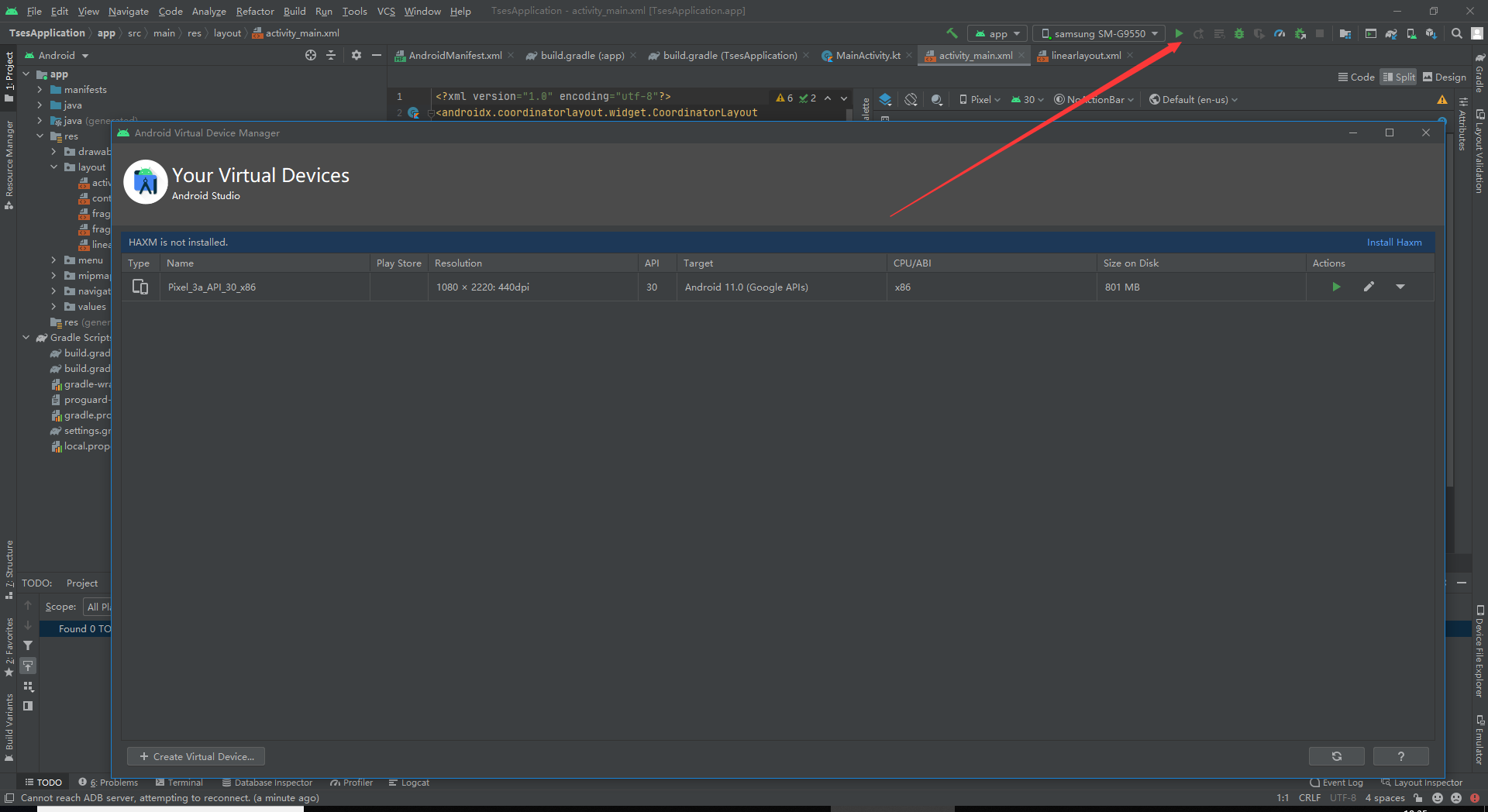Click the Create Virtual Device button
The image size is (1488, 812).
tap(196, 756)
